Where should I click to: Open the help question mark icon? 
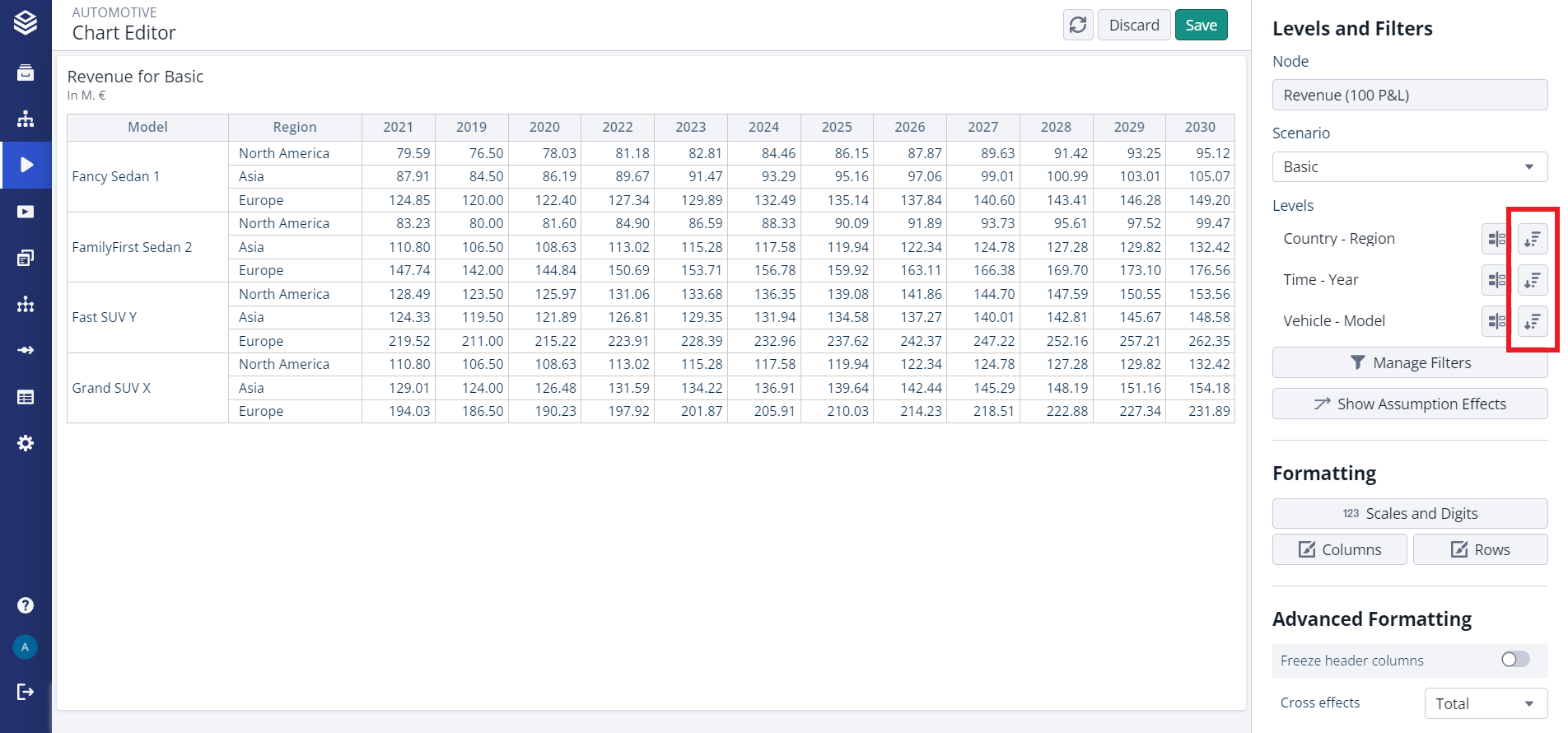point(26,605)
